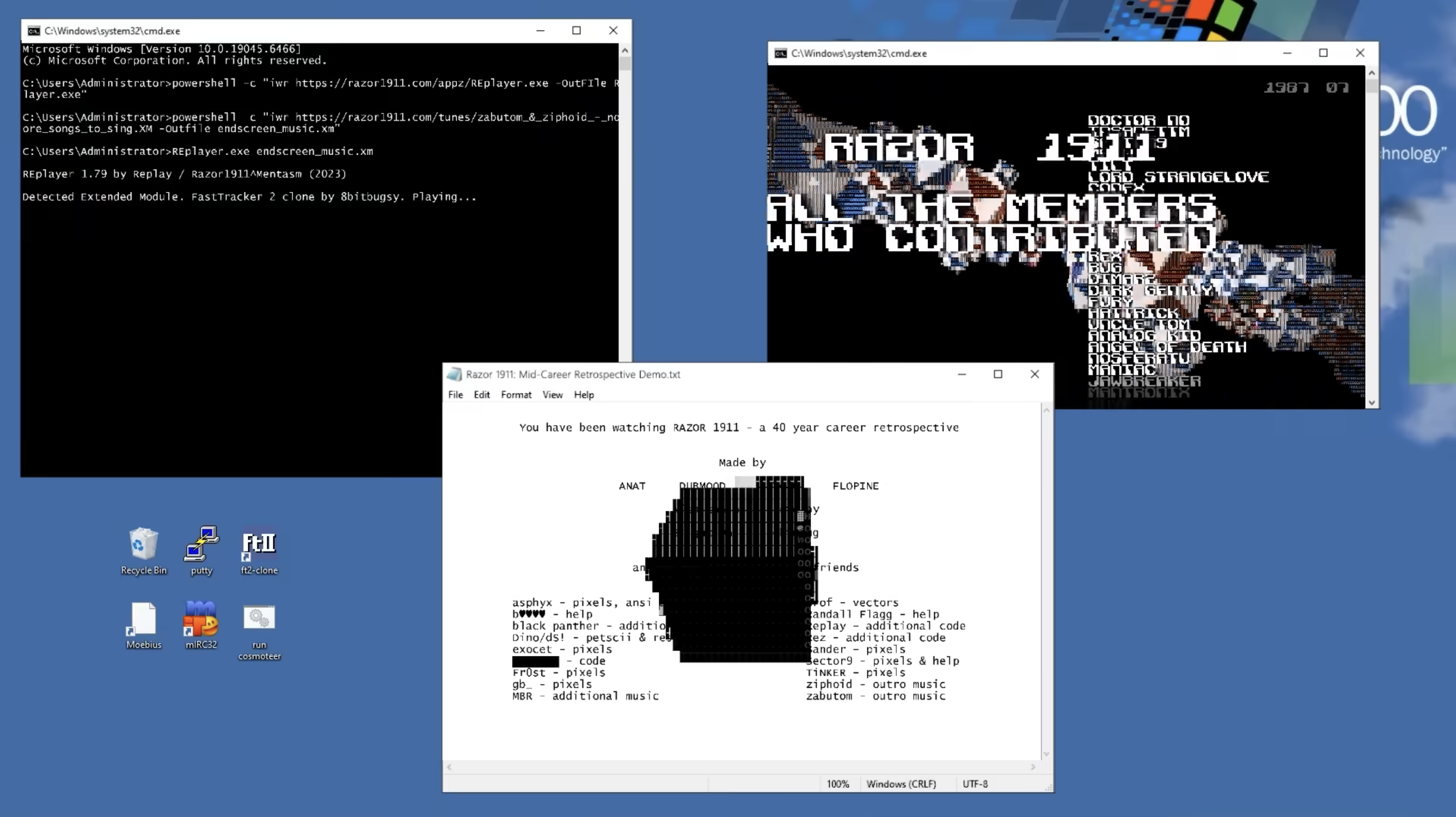Open the File menu in Notepad

[x=456, y=395]
